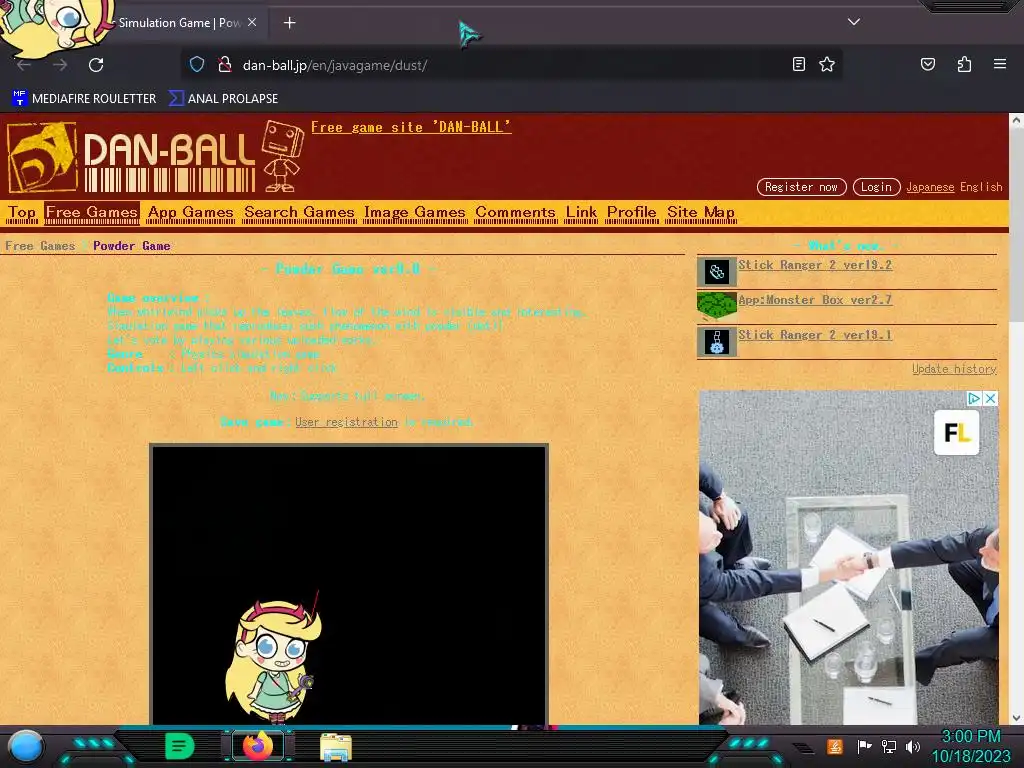Open Free game site 'DAN-BALL' link
1024x768 pixels.
(x=411, y=127)
